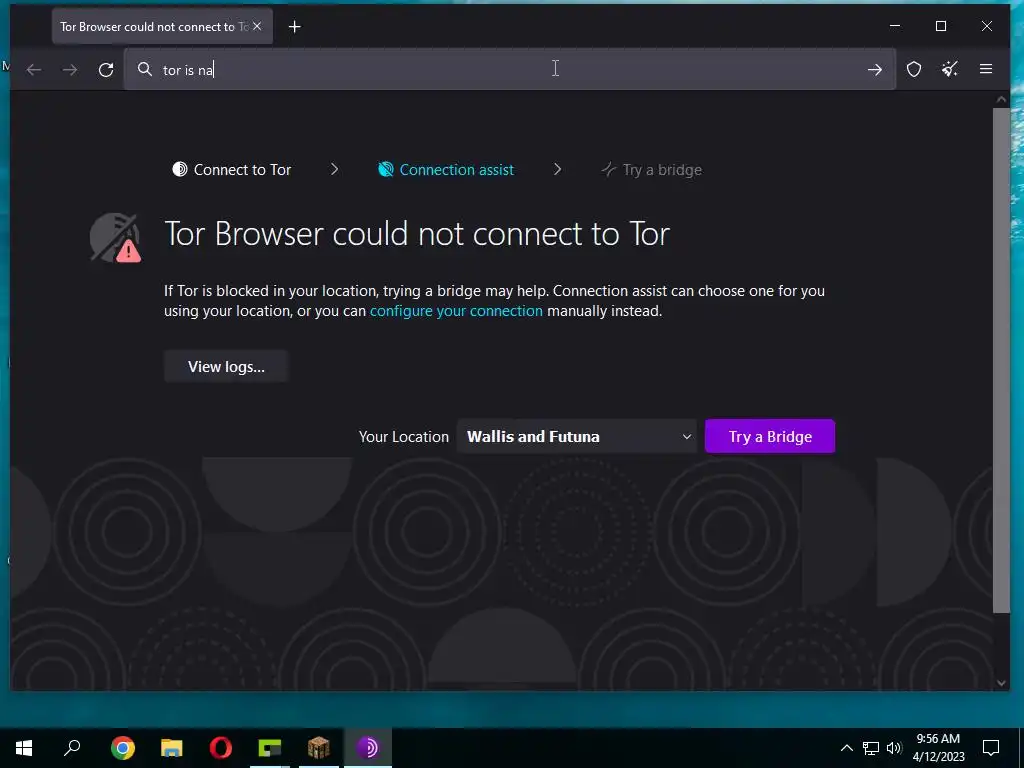Expand the Your Location dropdown
The width and height of the screenshot is (1024, 768).
(578, 436)
